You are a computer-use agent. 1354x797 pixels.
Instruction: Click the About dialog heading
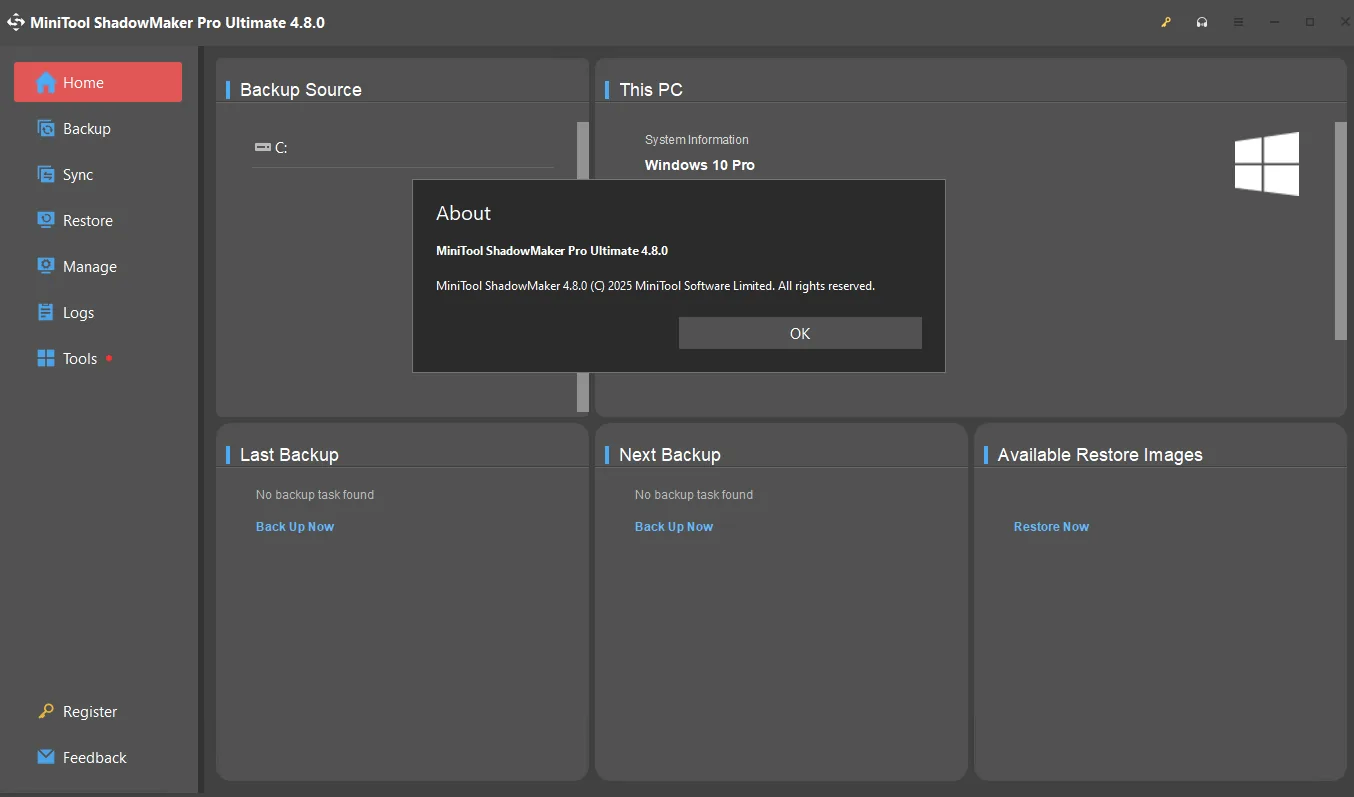click(463, 213)
